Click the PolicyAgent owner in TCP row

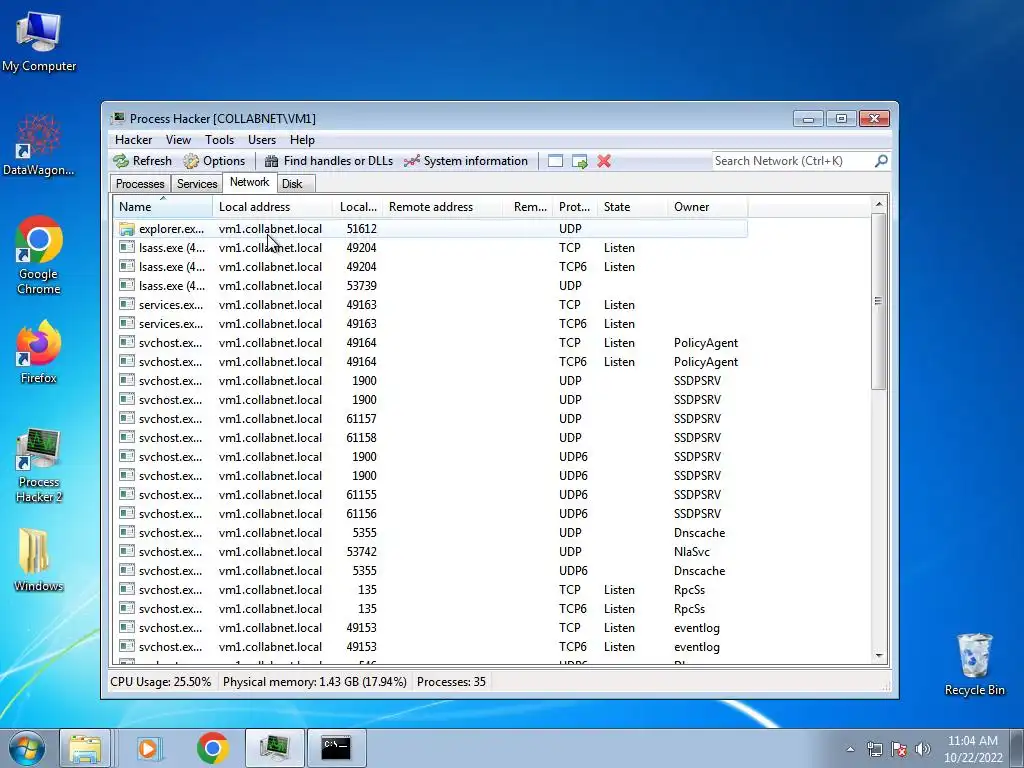(706, 343)
